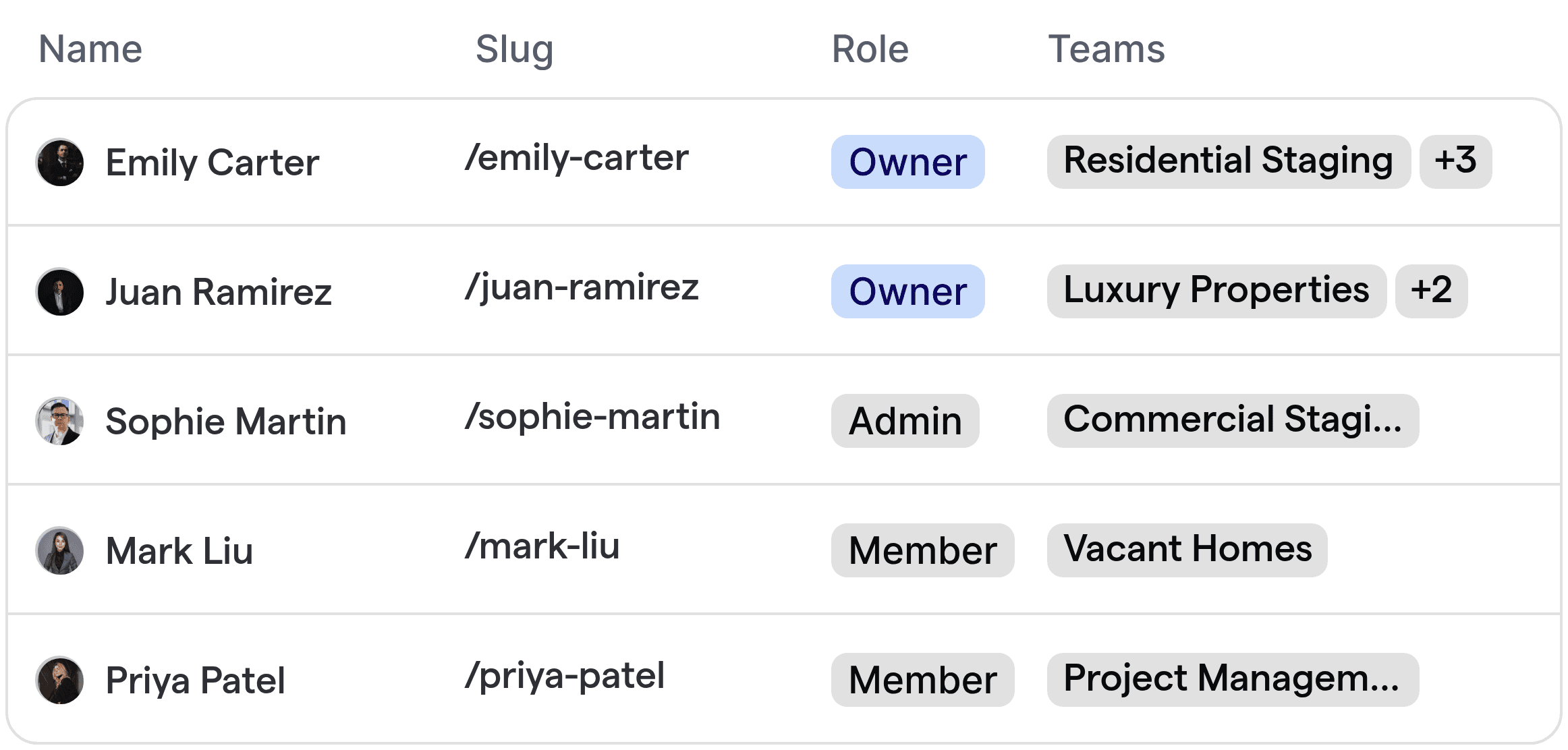
Task: Open the /sophie-martin slug link
Action: [592, 417]
